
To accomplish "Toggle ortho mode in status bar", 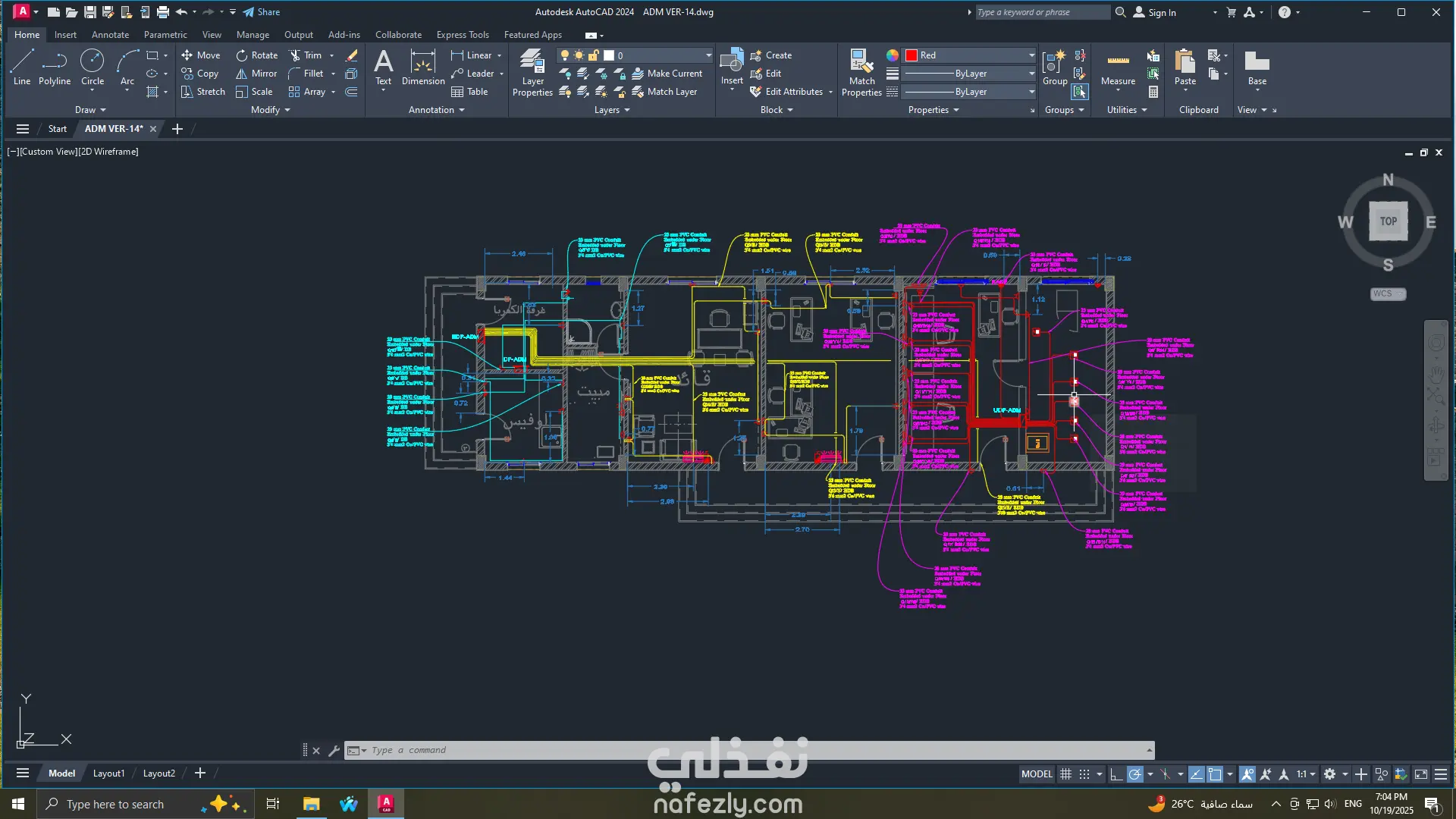I will coord(1116,774).
